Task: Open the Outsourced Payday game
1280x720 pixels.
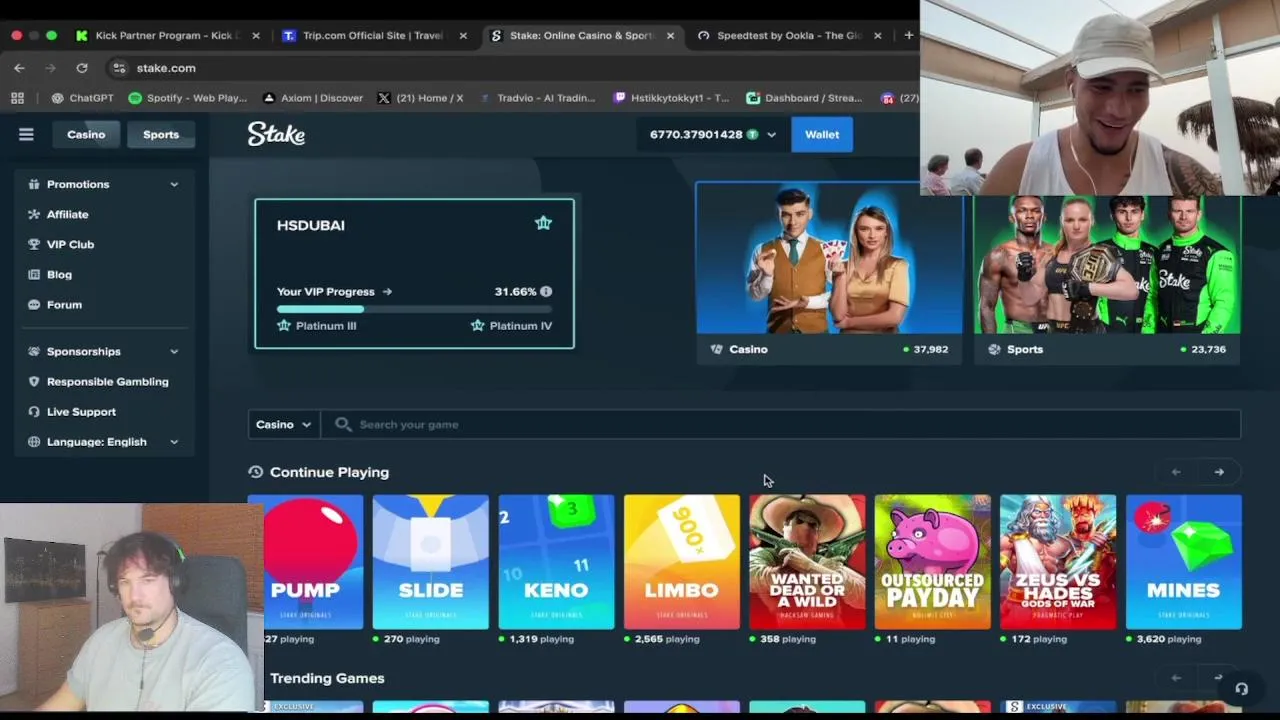Action: pyautogui.click(x=933, y=562)
